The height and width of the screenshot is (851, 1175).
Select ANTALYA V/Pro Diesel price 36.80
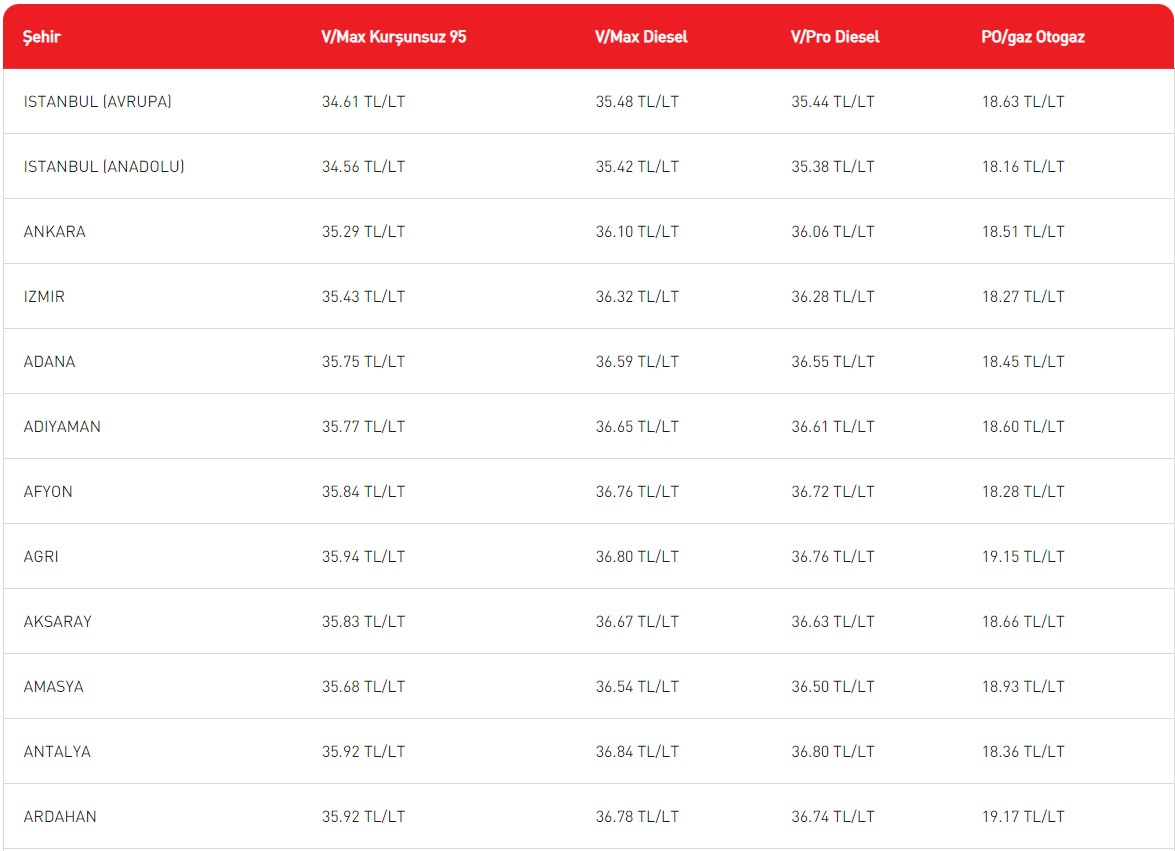point(833,752)
